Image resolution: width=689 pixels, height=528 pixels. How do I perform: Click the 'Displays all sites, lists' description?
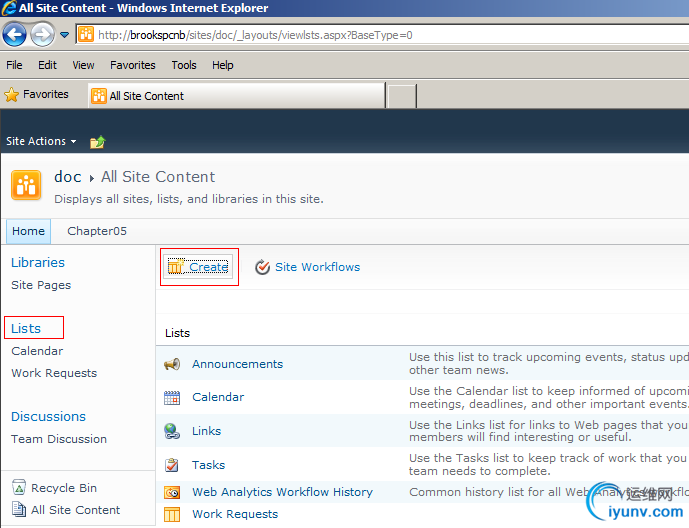click(x=189, y=199)
